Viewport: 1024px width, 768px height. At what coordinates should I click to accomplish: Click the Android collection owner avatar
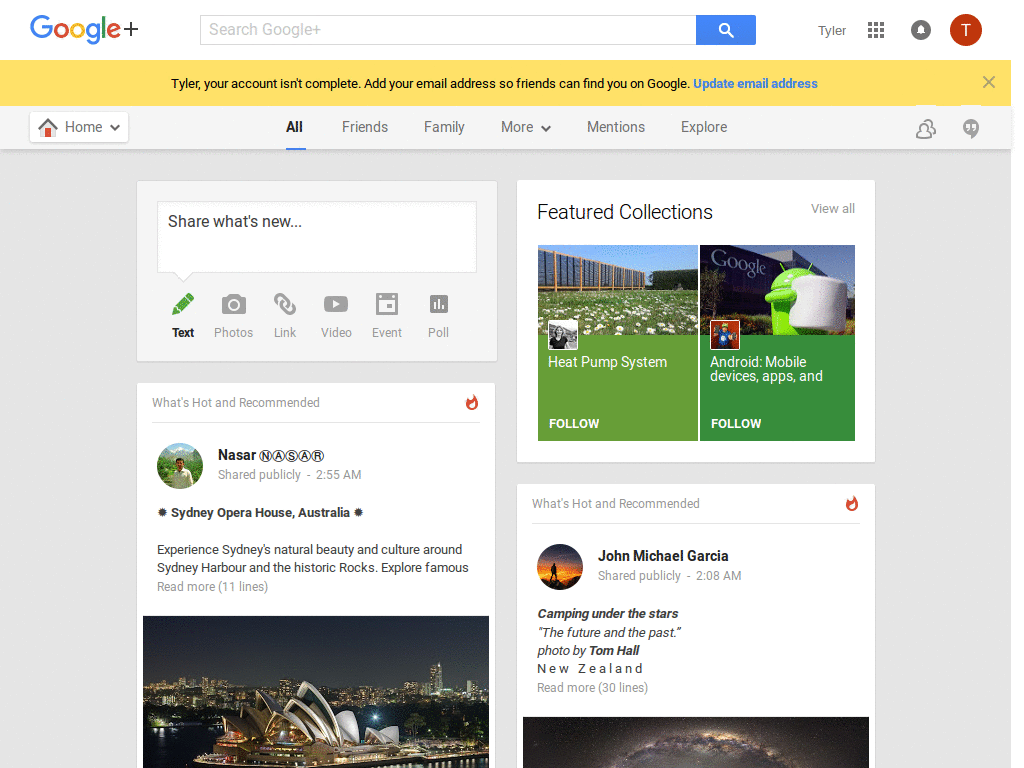[725, 335]
